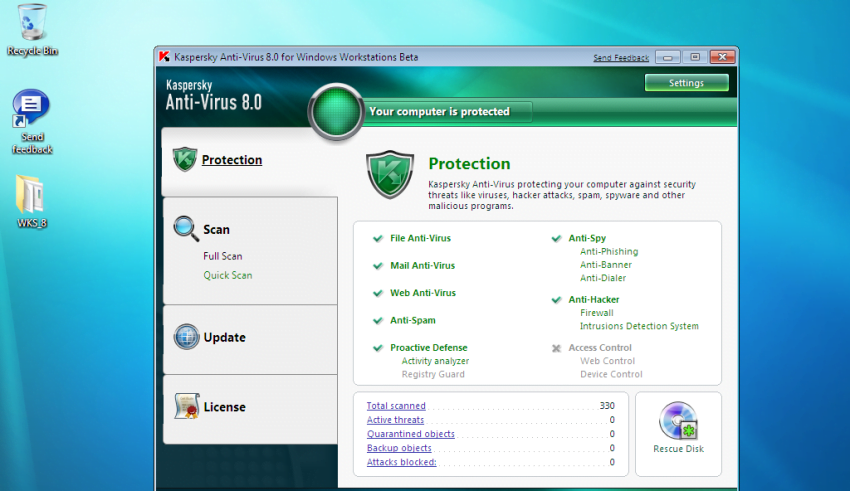The image size is (850, 491).
Task: Select the Anti-Phishing entry
Action: pyautogui.click(x=609, y=251)
